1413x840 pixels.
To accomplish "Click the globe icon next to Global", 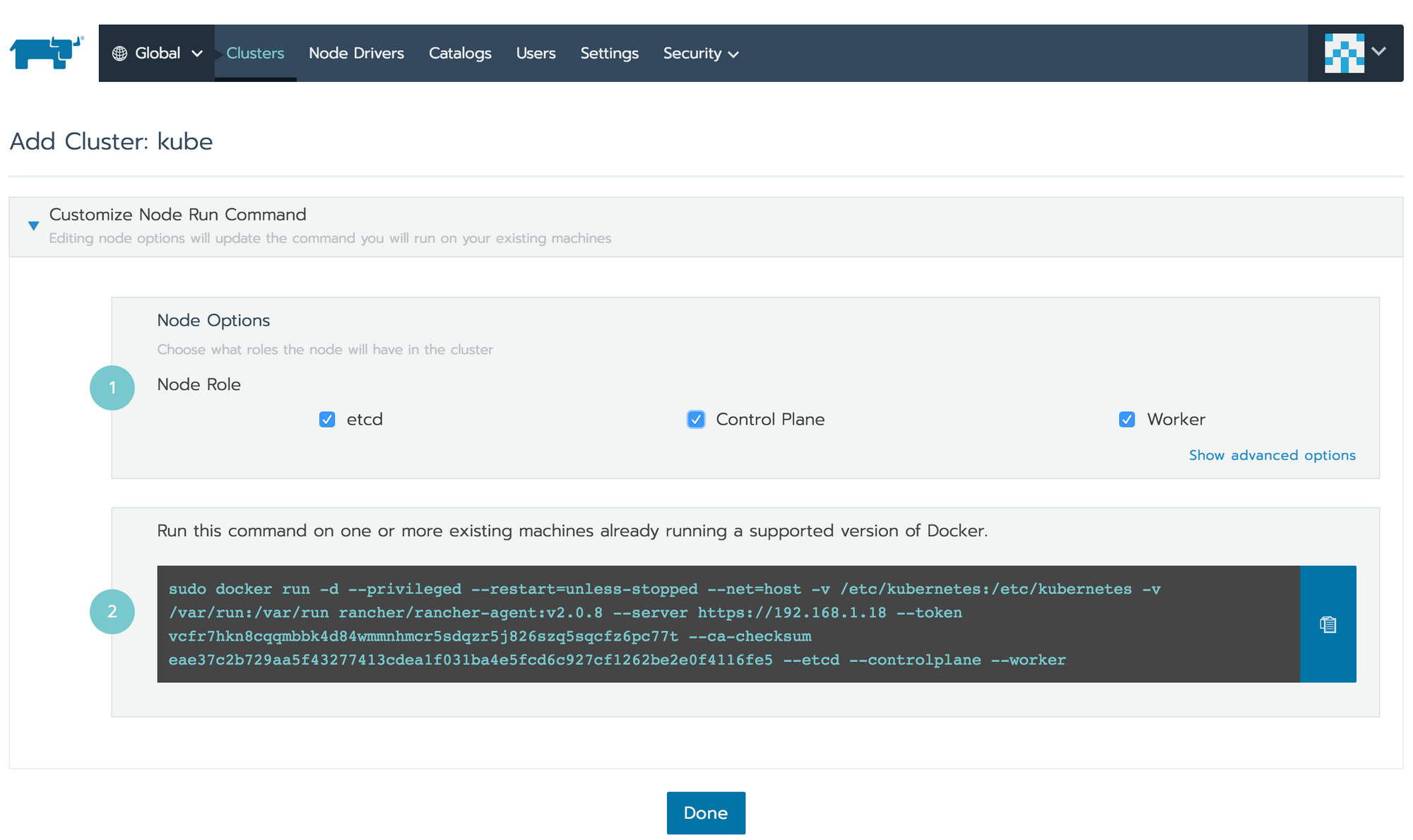I will click(119, 53).
